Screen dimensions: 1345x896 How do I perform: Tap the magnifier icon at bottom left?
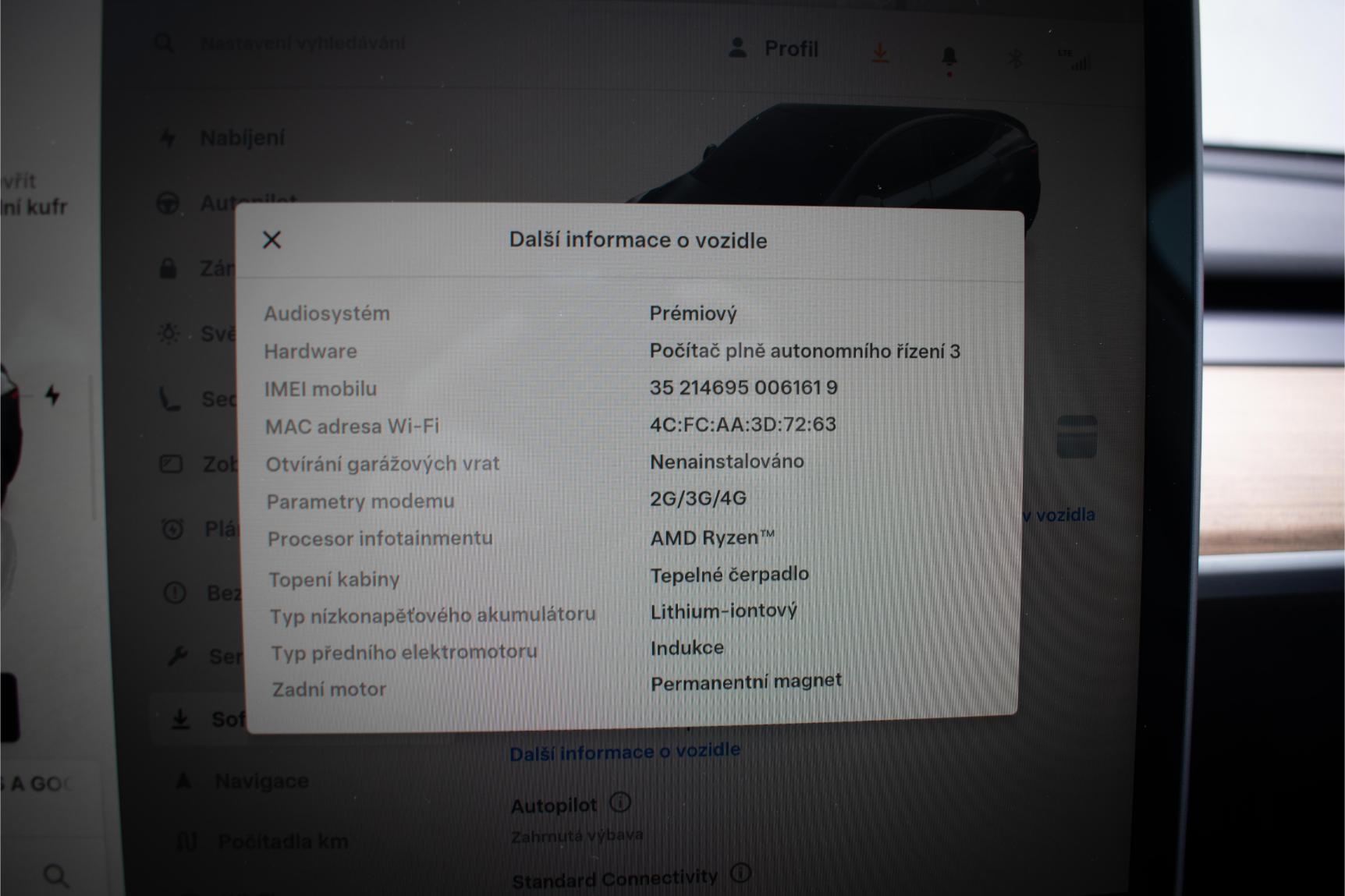click(x=55, y=875)
